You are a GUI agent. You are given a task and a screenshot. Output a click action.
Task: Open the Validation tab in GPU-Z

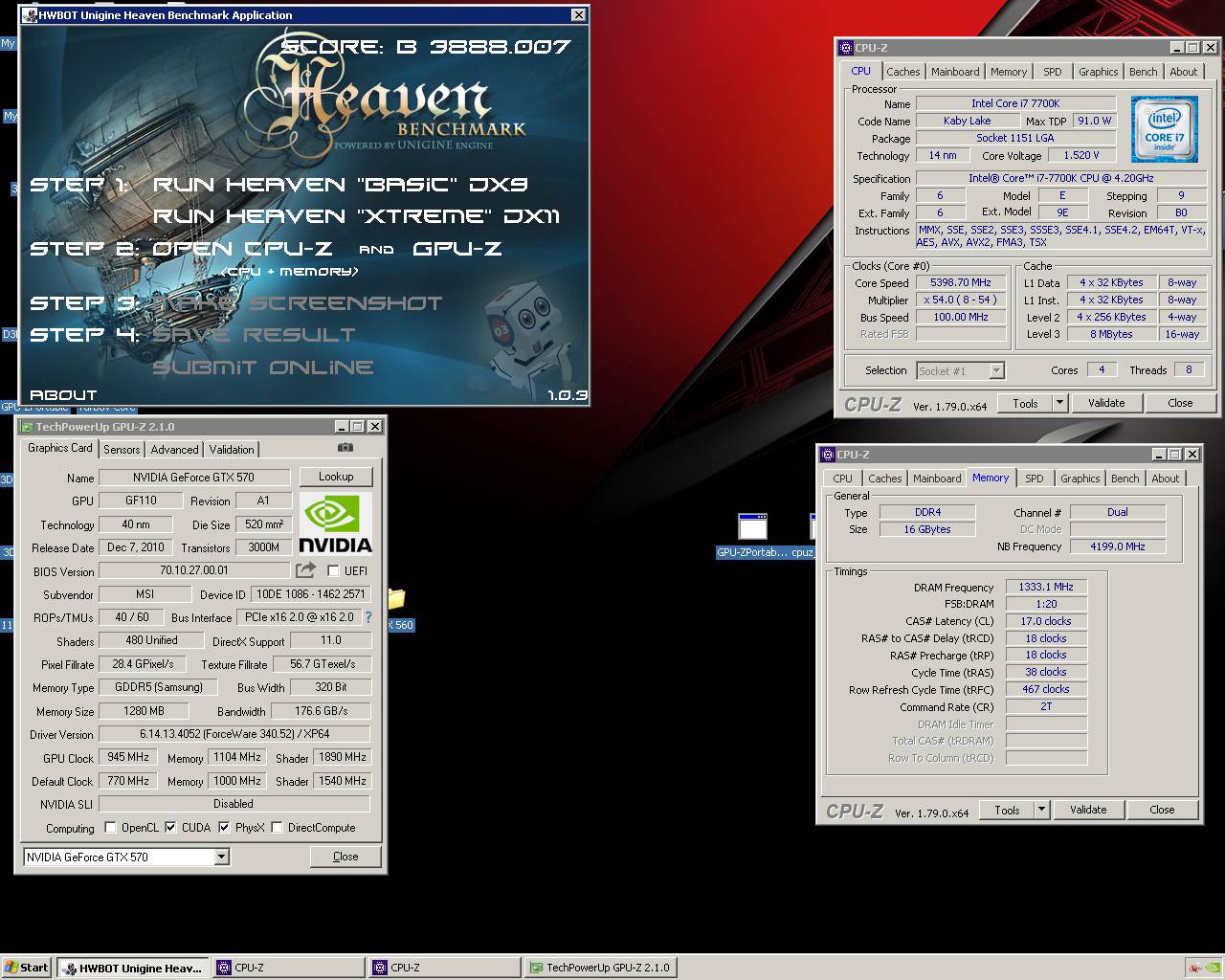(x=232, y=449)
